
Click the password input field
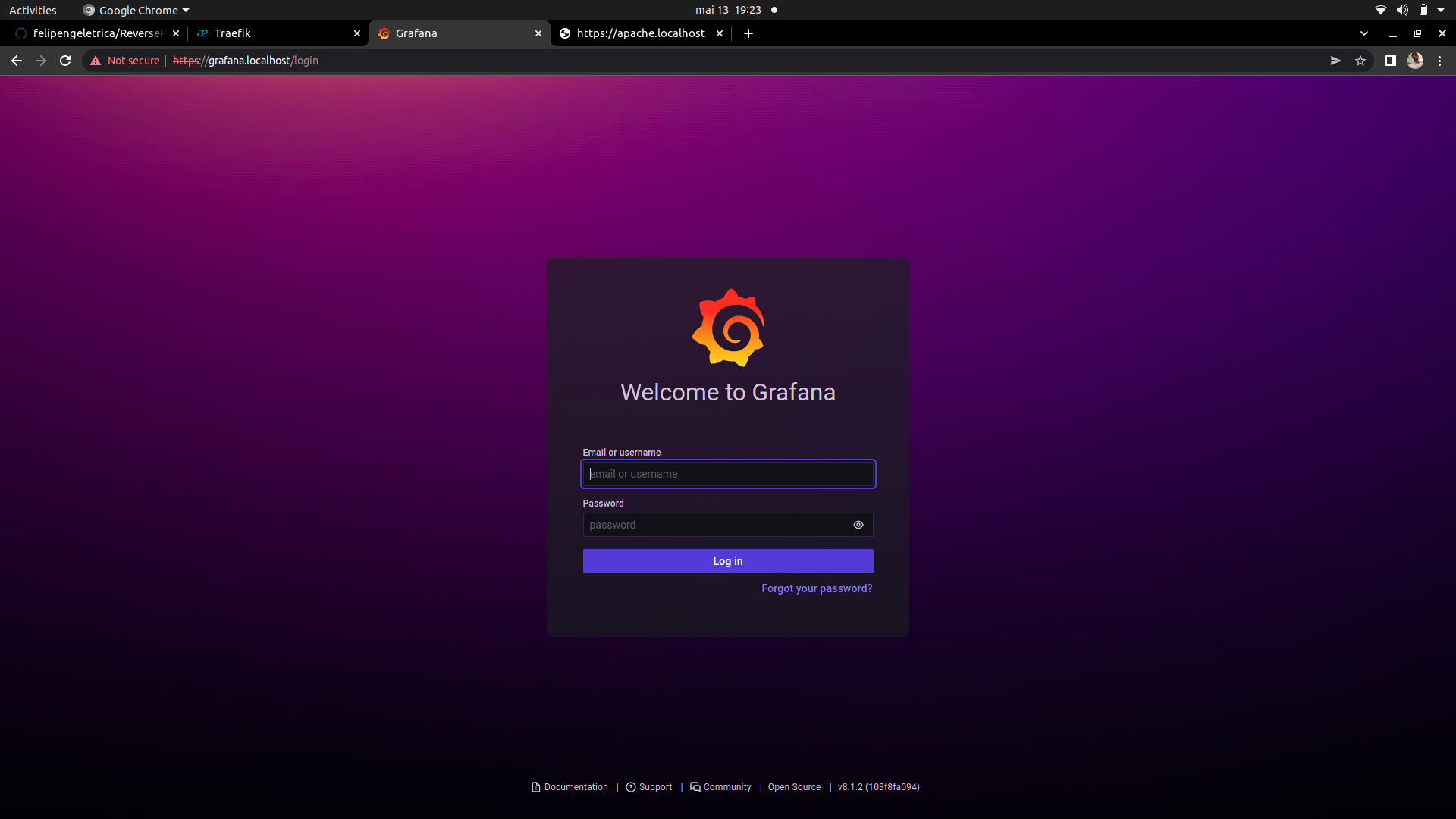pyautogui.click(x=713, y=525)
